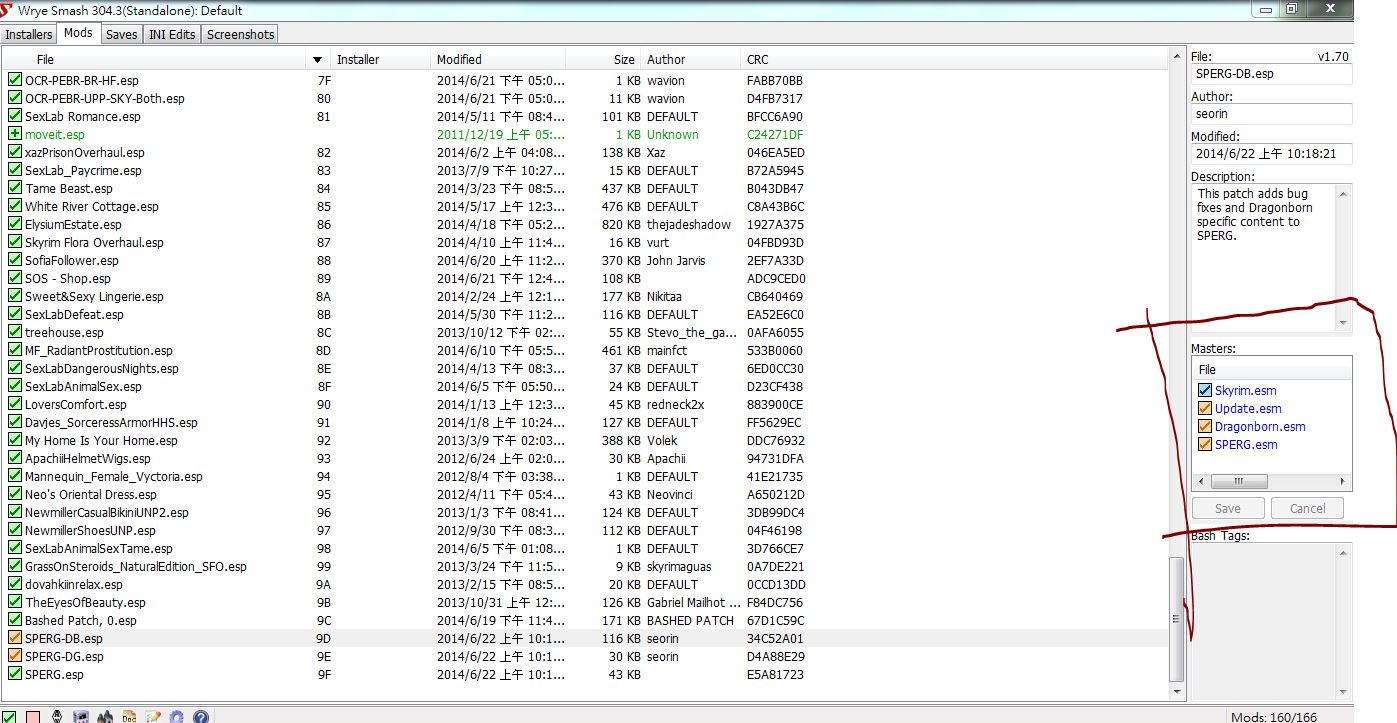
Task: Launch the flames BOSS icon in status bar
Action: tap(105, 716)
